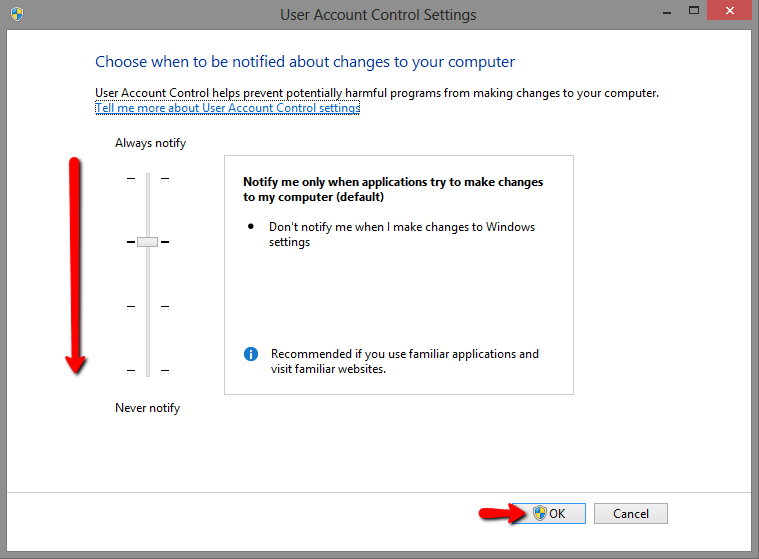Set slider to the bottom Never notify tick
The width and height of the screenshot is (759, 559).
(148, 370)
